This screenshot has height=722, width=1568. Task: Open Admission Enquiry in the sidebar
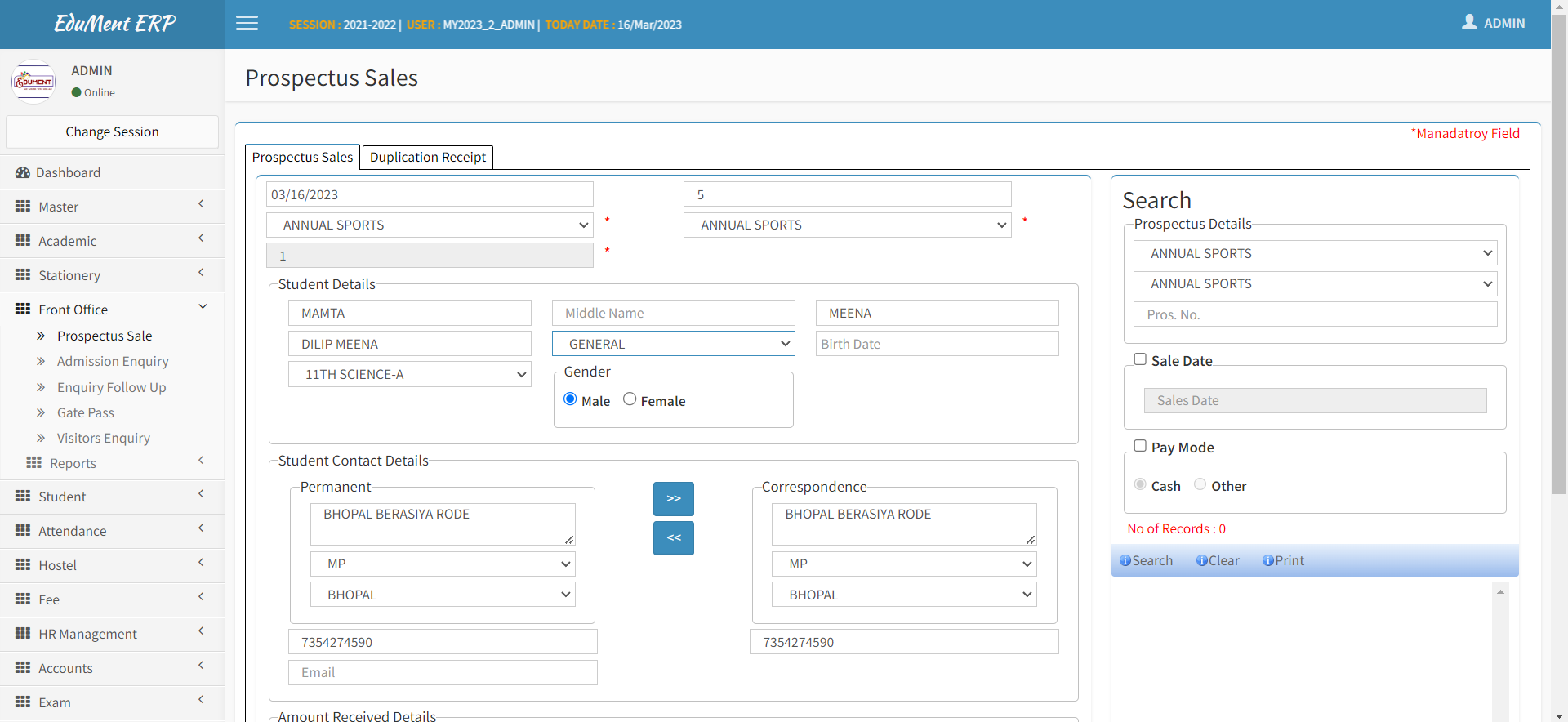[113, 361]
